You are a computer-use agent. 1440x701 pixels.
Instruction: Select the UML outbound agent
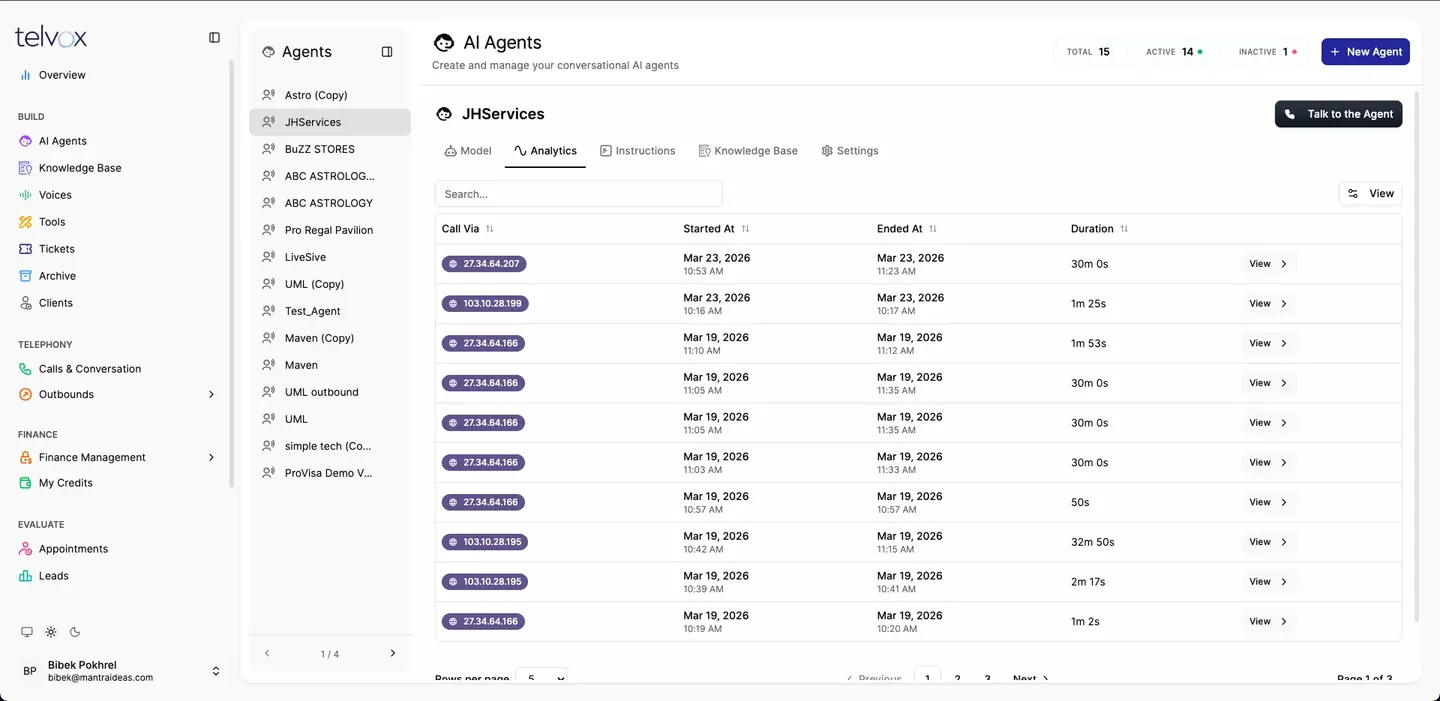[330, 392]
